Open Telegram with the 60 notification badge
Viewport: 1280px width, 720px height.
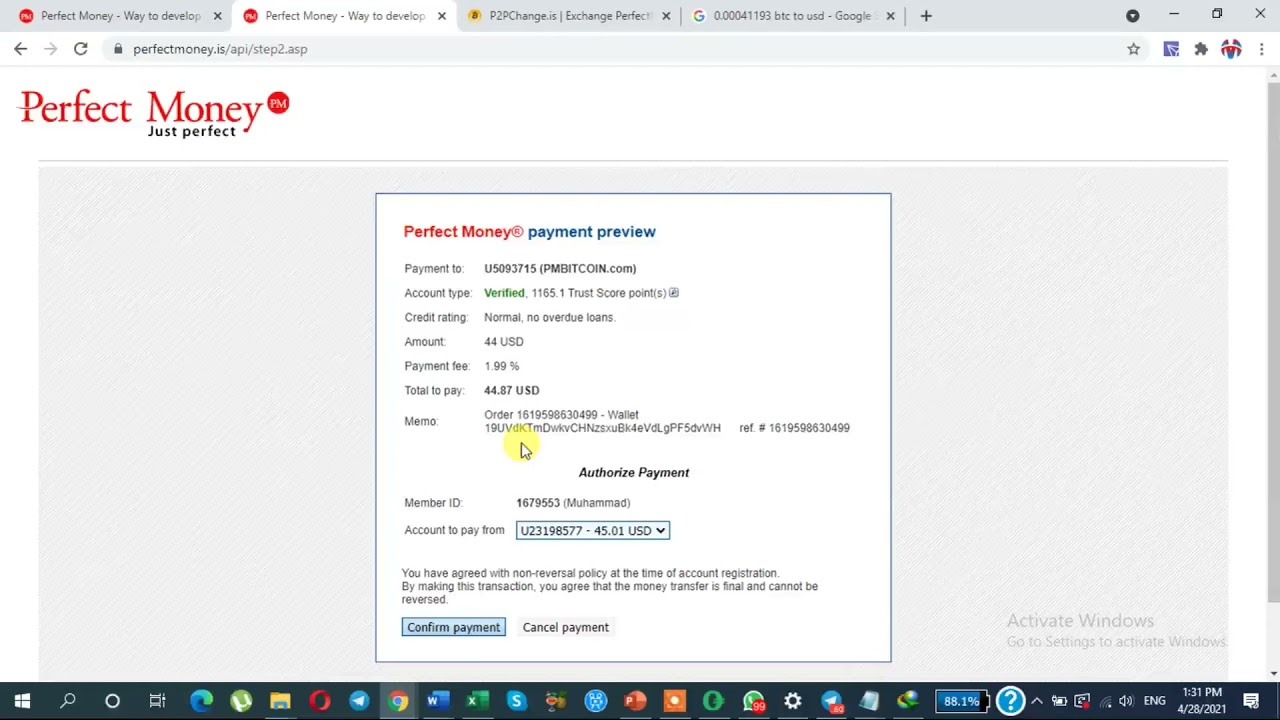tap(832, 701)
